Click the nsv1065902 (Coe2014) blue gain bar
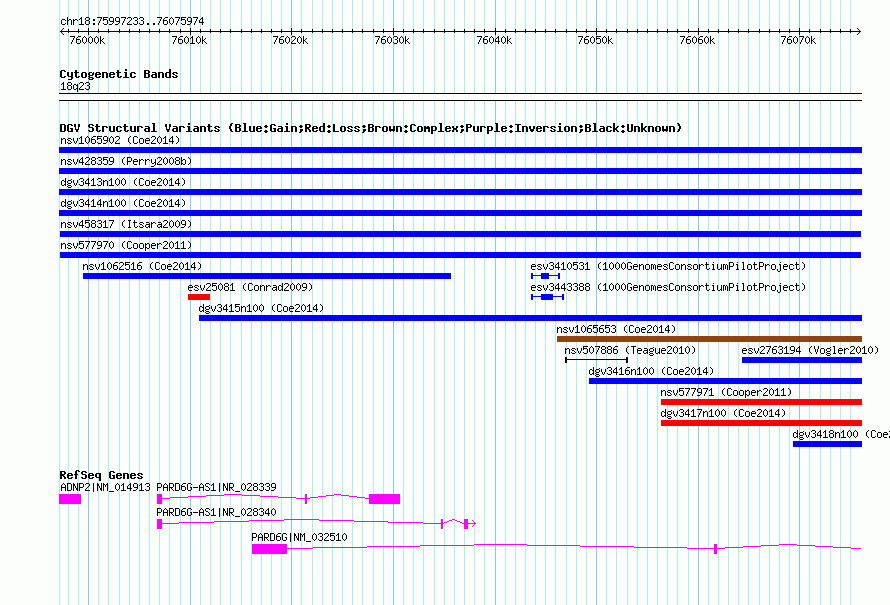The image size is (890, 605). tap(460, 150)
